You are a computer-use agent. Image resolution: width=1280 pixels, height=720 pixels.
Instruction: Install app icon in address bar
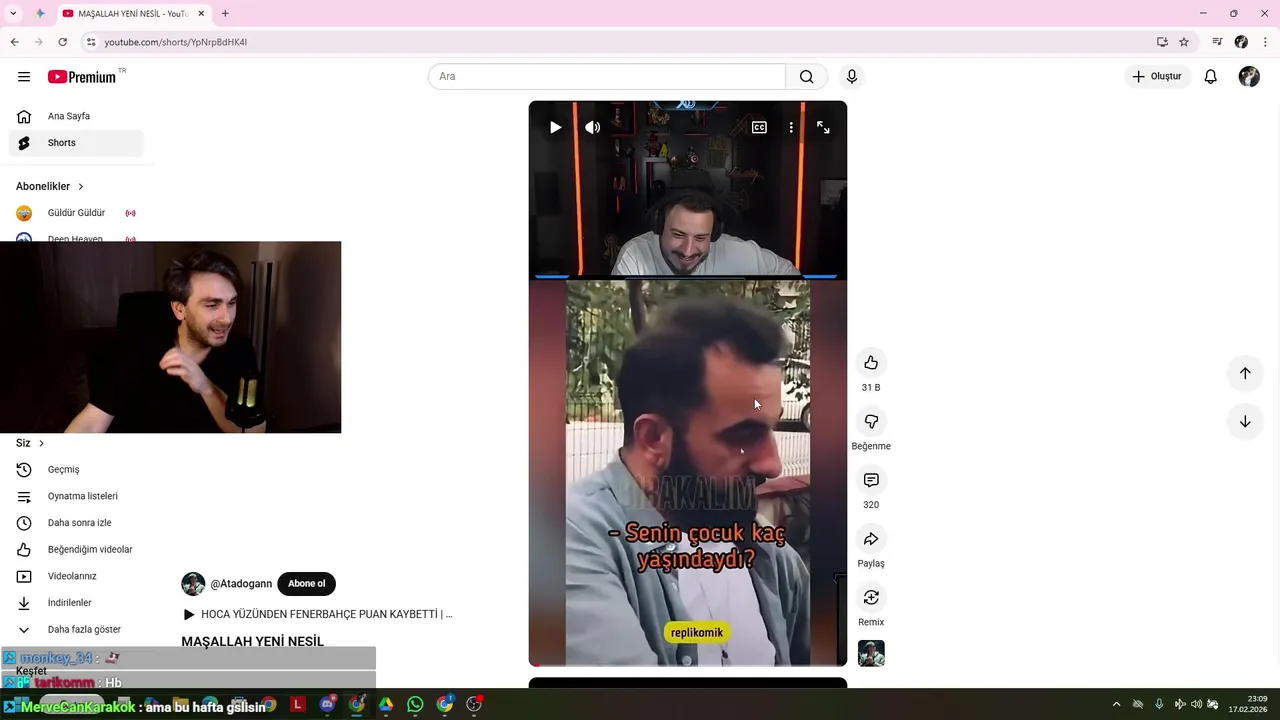[x=1162, y=42]
